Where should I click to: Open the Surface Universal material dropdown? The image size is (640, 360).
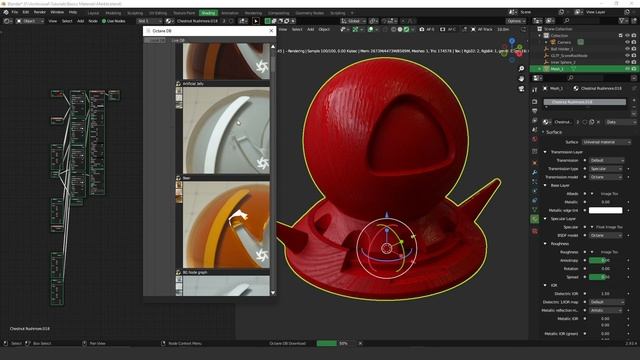[x=607, y=142]
